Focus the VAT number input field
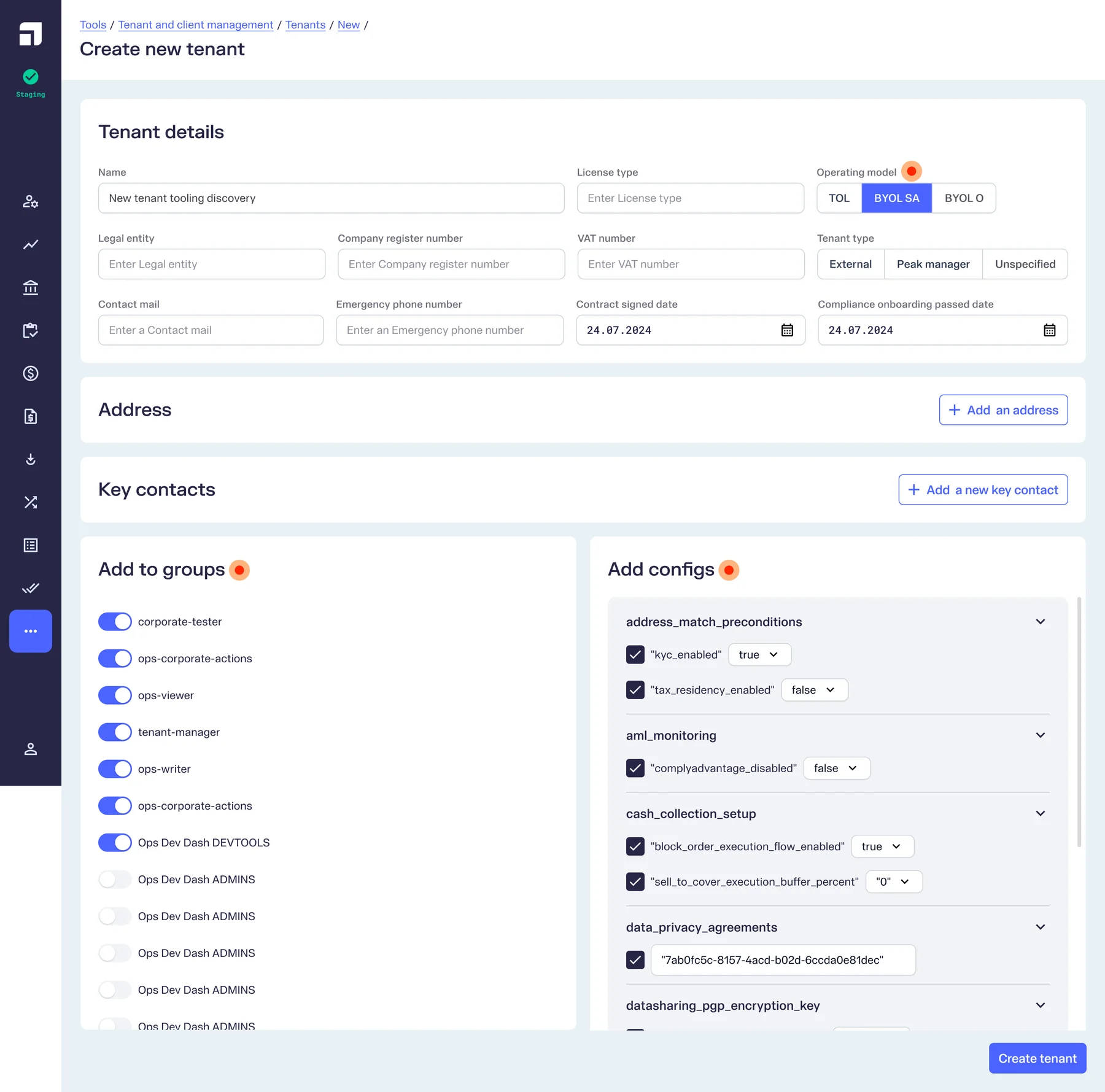Image resolution: width=1105 pixels, height=1092 pixels. pos(691,264)
